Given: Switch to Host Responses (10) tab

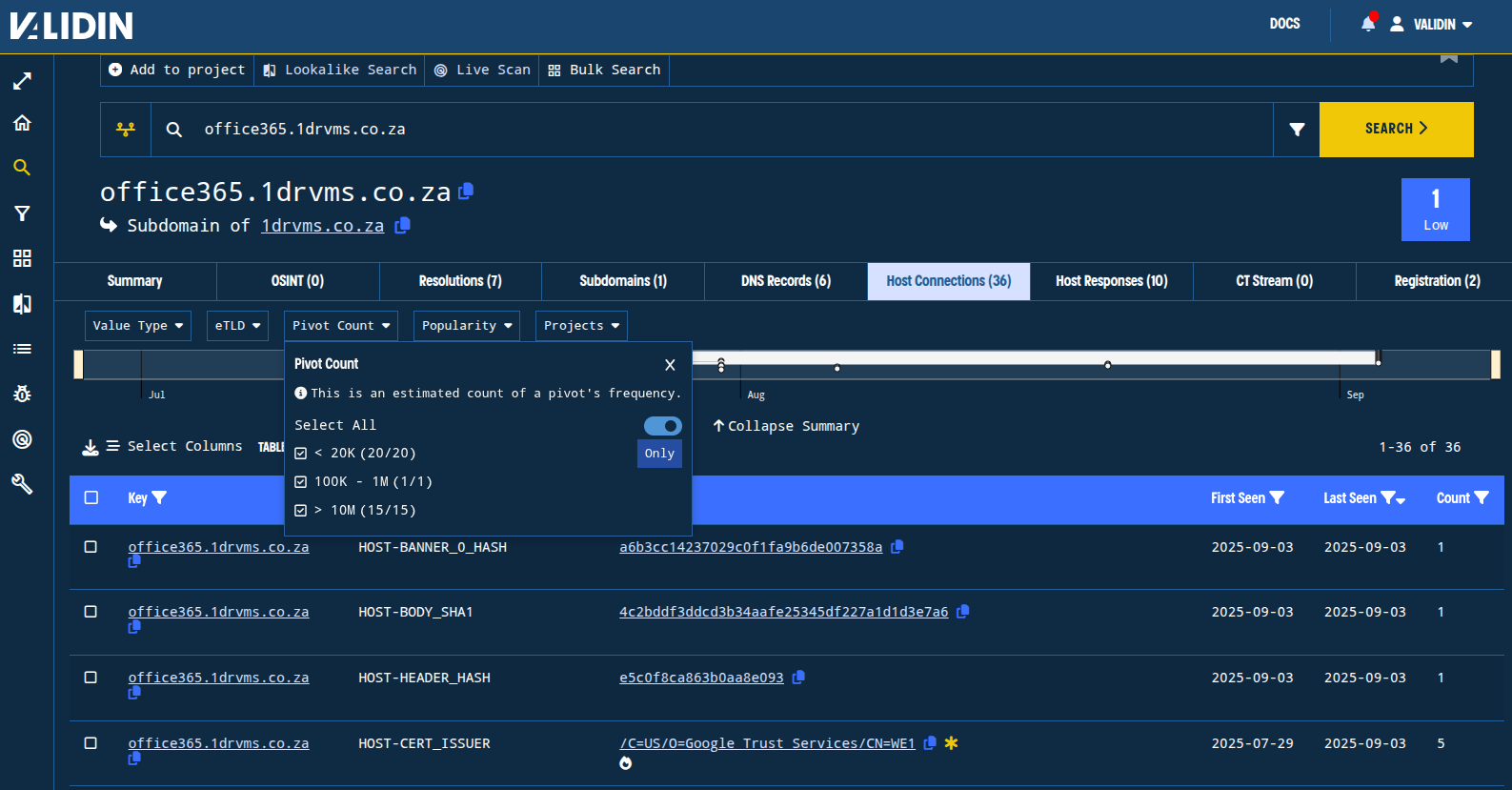Looking at the screenshot, I should tap(1112, 281).
